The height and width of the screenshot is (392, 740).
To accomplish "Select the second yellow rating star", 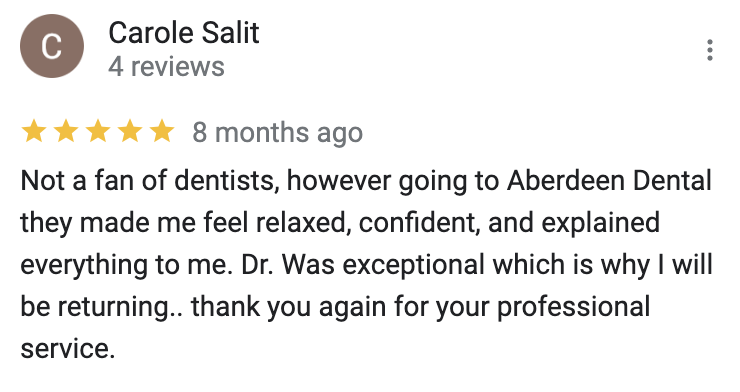I will coord(66,131).
